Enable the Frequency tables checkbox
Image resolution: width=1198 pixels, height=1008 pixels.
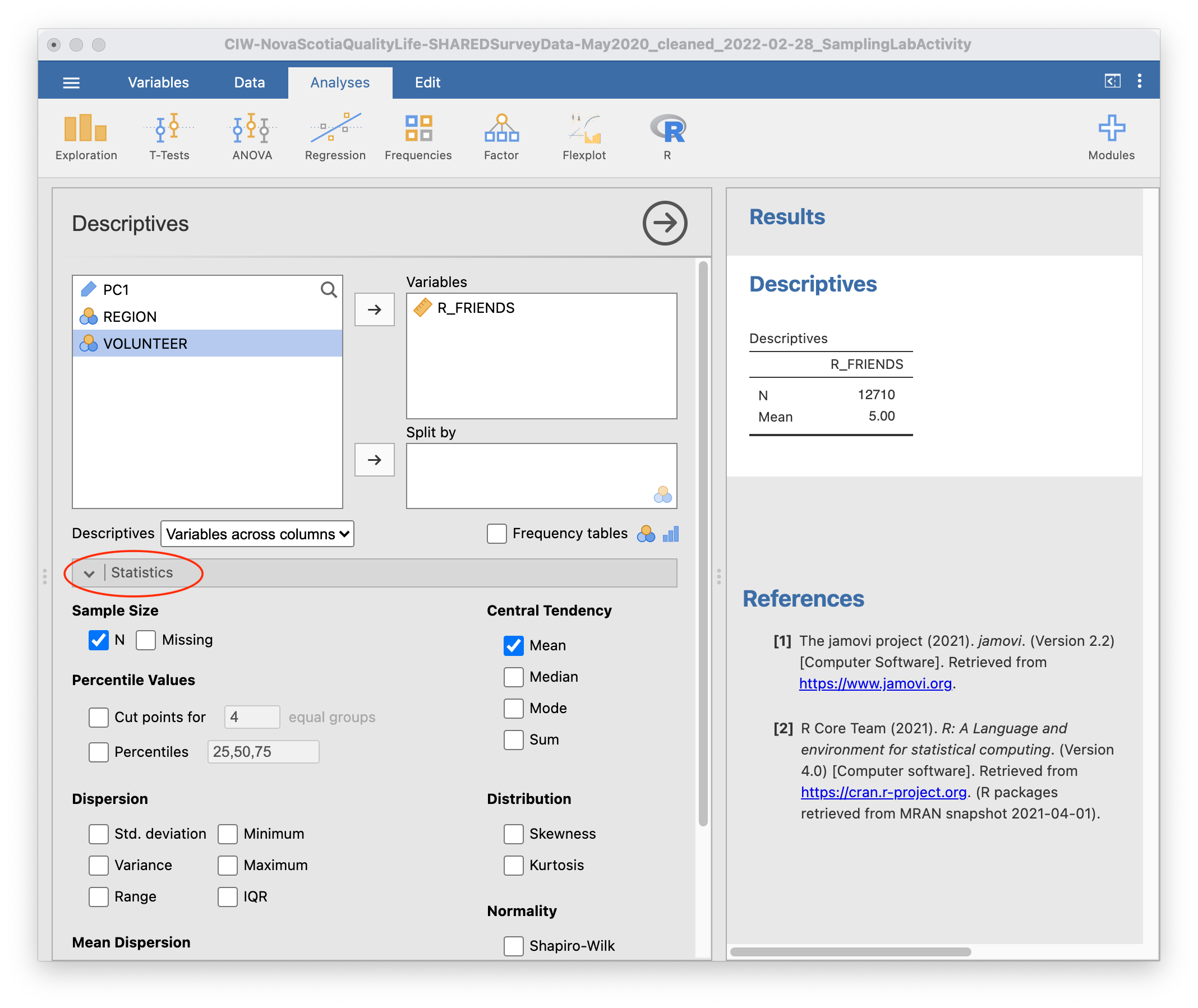(x=497, y=534)
